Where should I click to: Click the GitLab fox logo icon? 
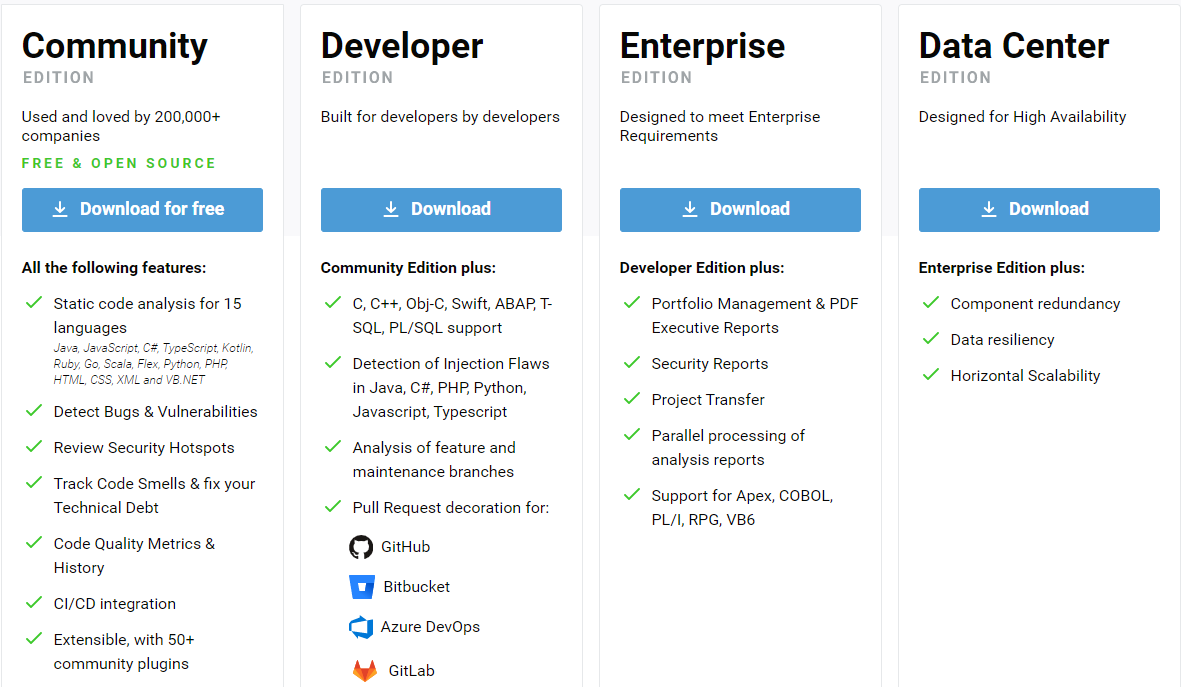(x=365, y=671)
